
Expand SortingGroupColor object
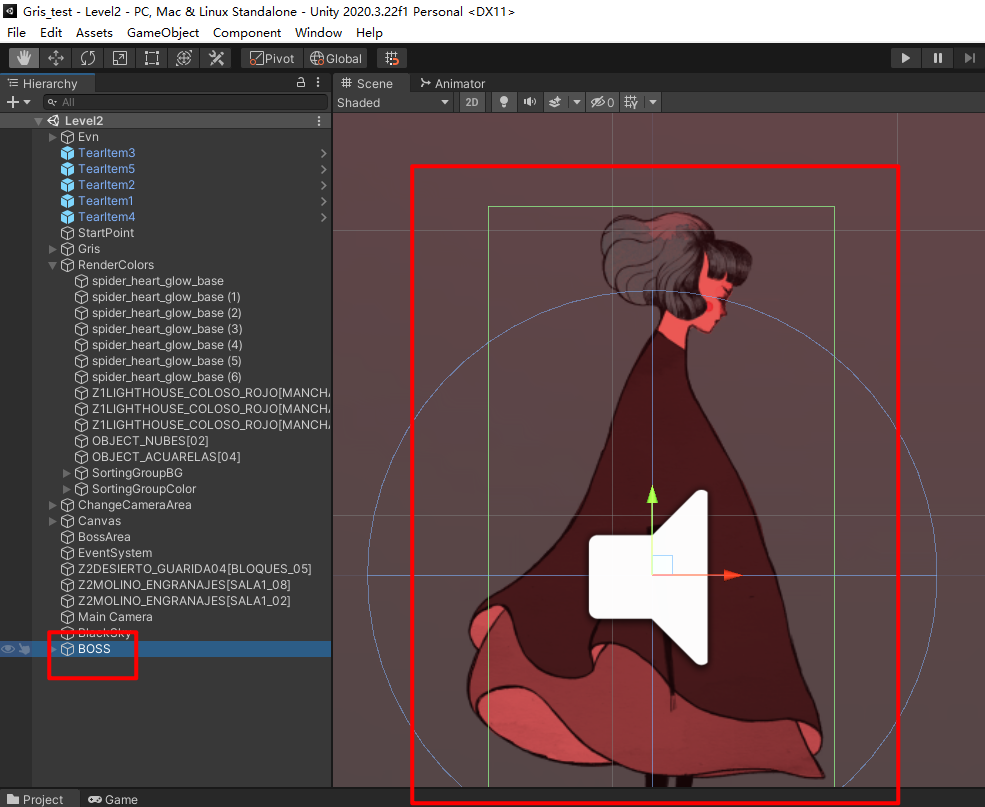(67, 489)
